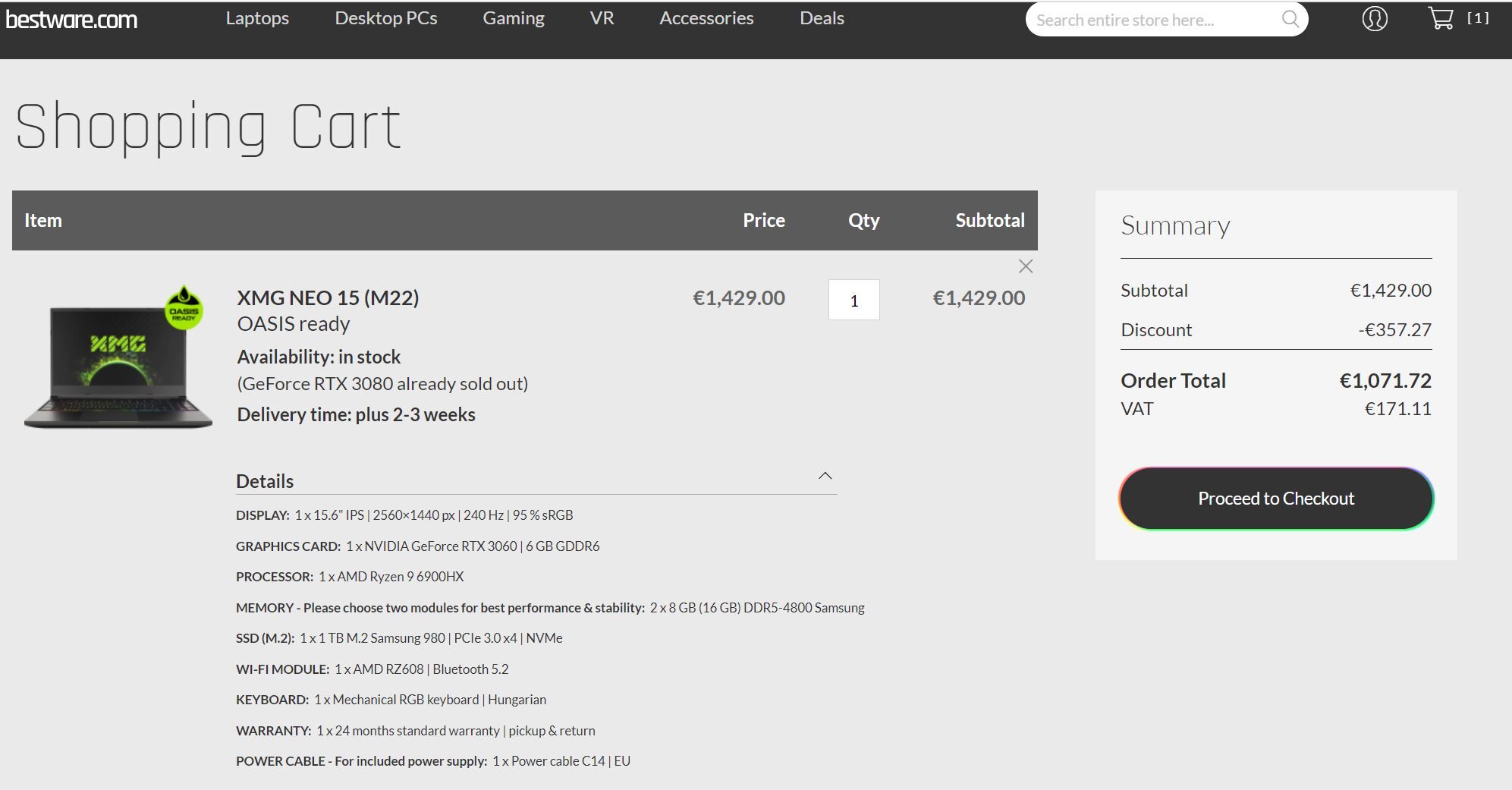Click the item price €1,429.00 in Price column
This screenshot has width=1512, height=790.
click(x=739, y=298)
